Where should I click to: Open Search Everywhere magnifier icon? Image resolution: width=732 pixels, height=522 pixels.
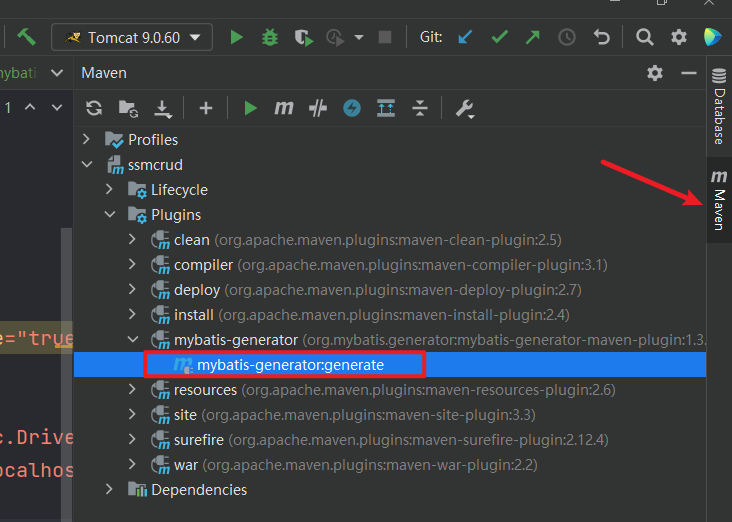pos(645,37)
